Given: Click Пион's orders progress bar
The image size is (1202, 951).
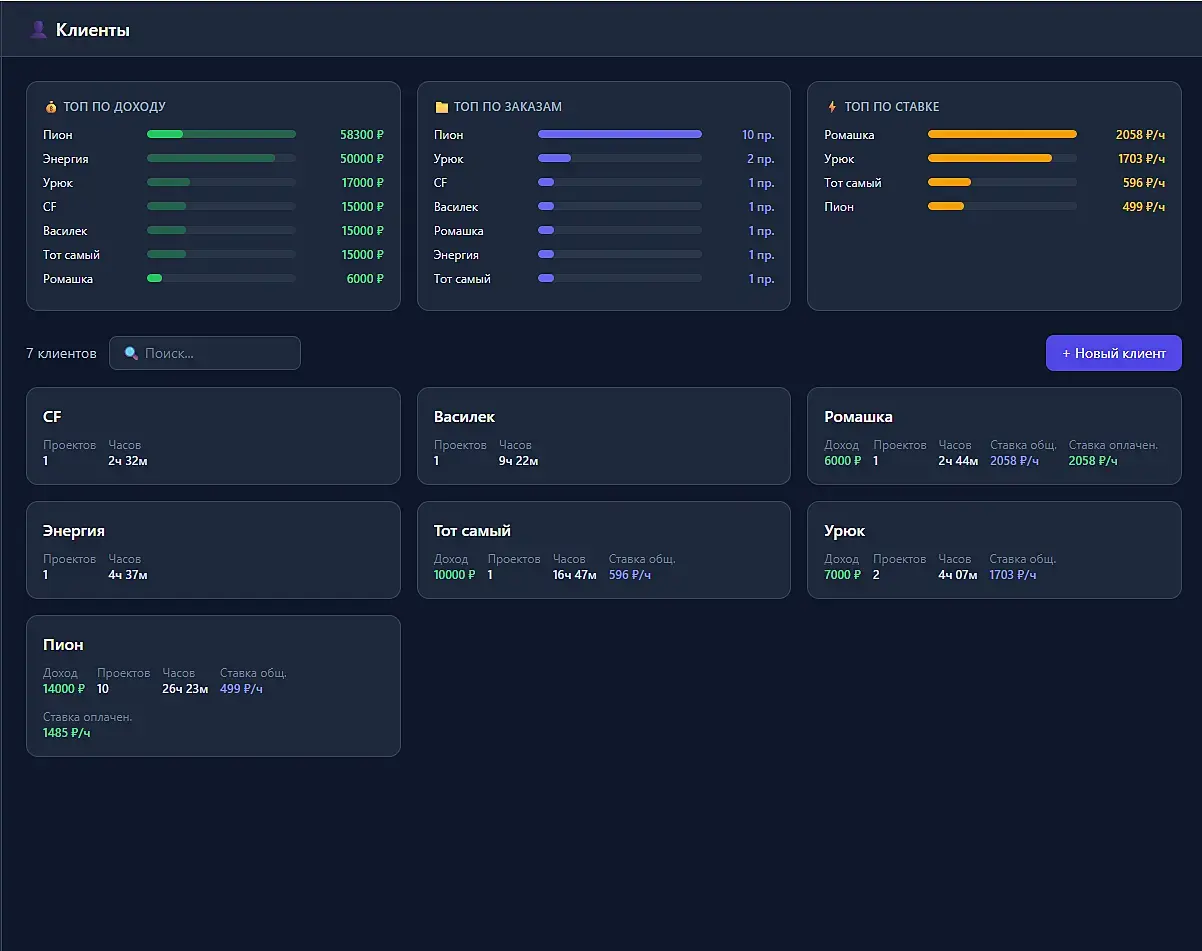Looking at the screenshot, I should pos(620,134).
